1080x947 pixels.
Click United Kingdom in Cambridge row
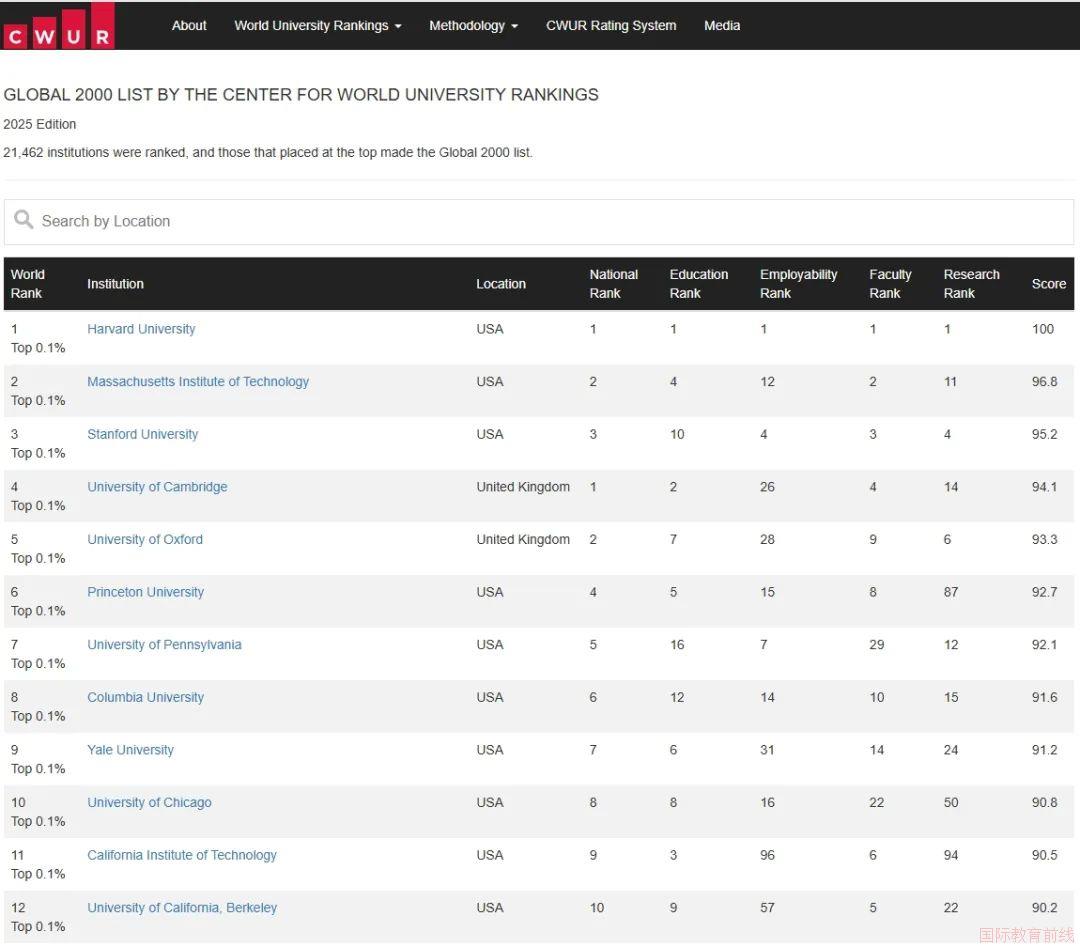523,487
